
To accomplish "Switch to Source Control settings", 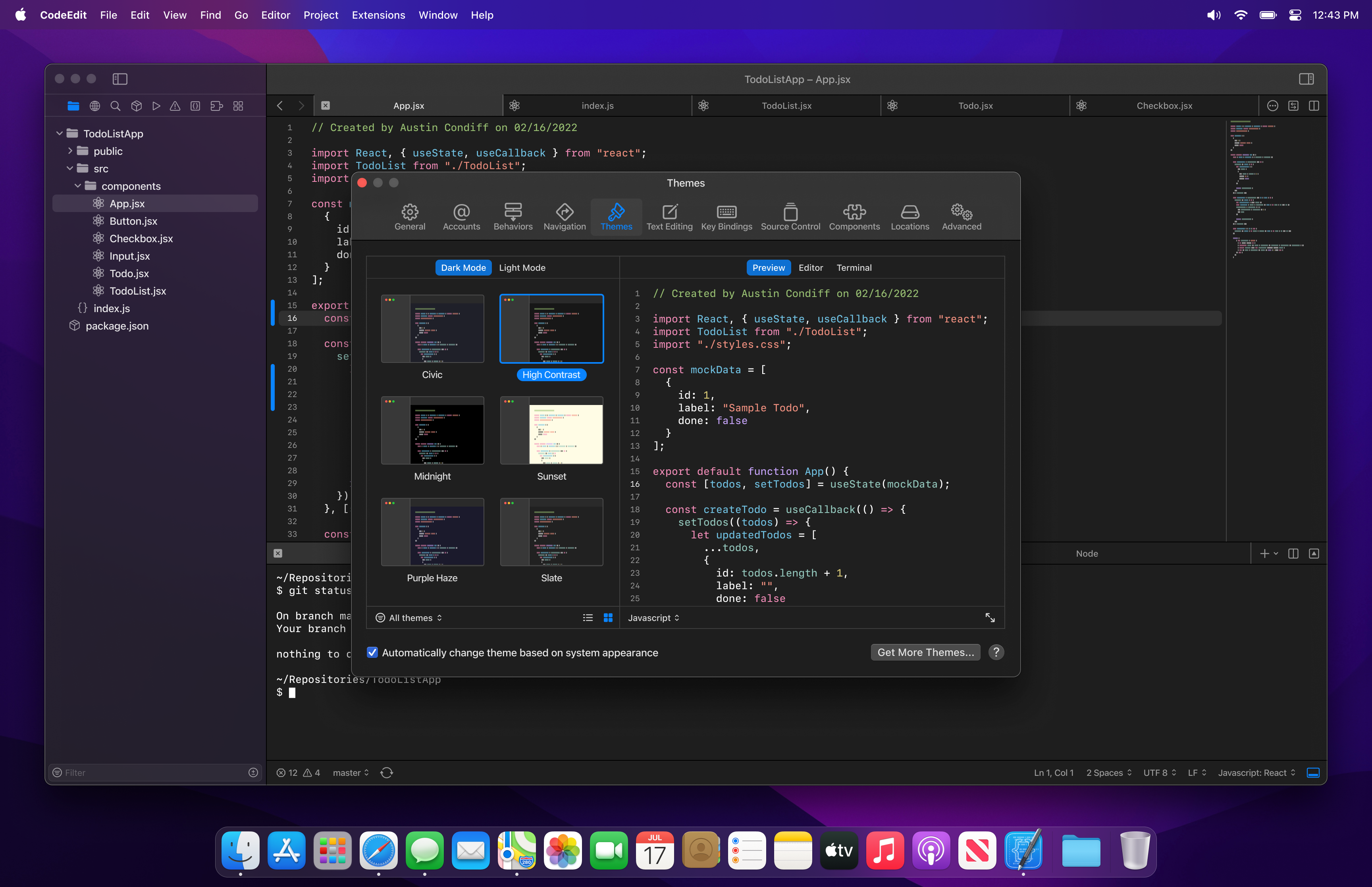I will point(790,216).
